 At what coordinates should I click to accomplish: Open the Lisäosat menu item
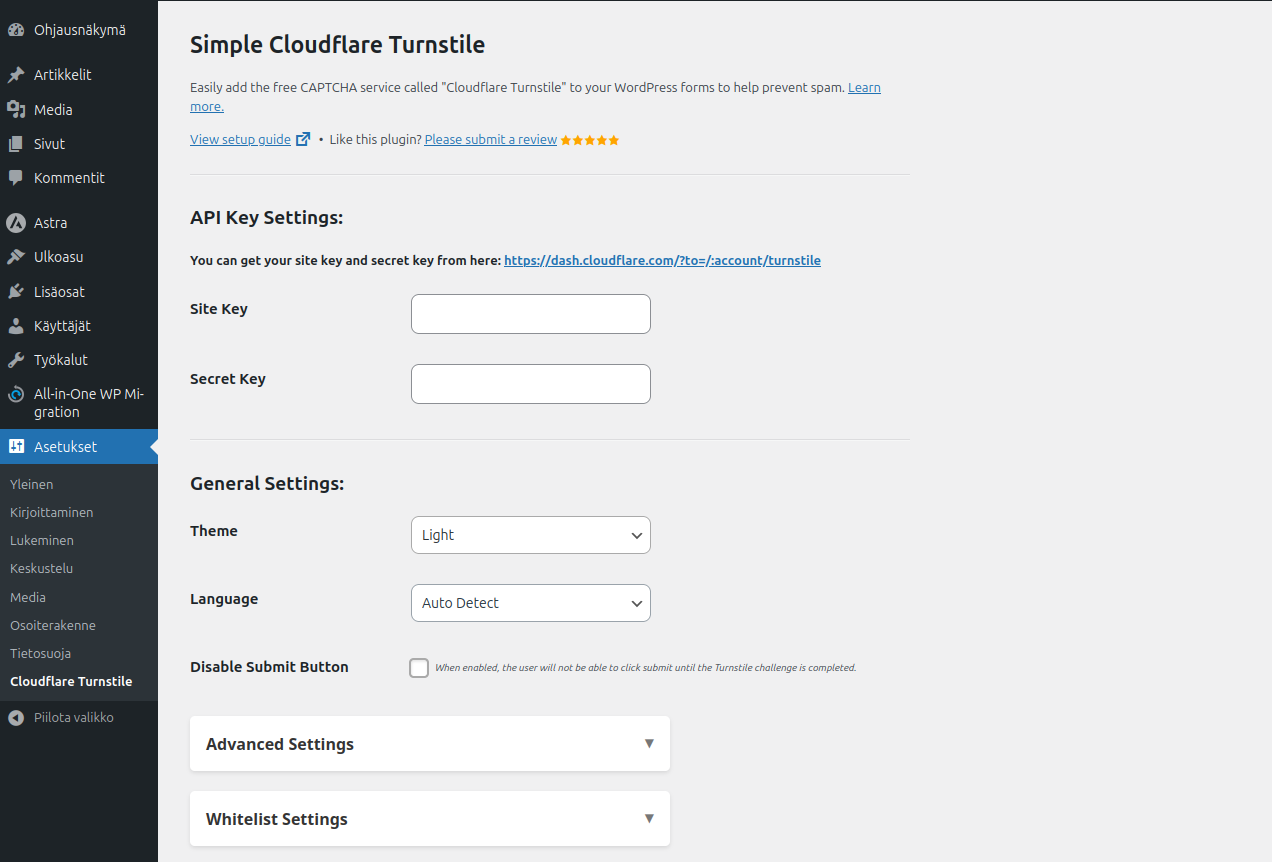pyautogui.click(x=79, y=292)
